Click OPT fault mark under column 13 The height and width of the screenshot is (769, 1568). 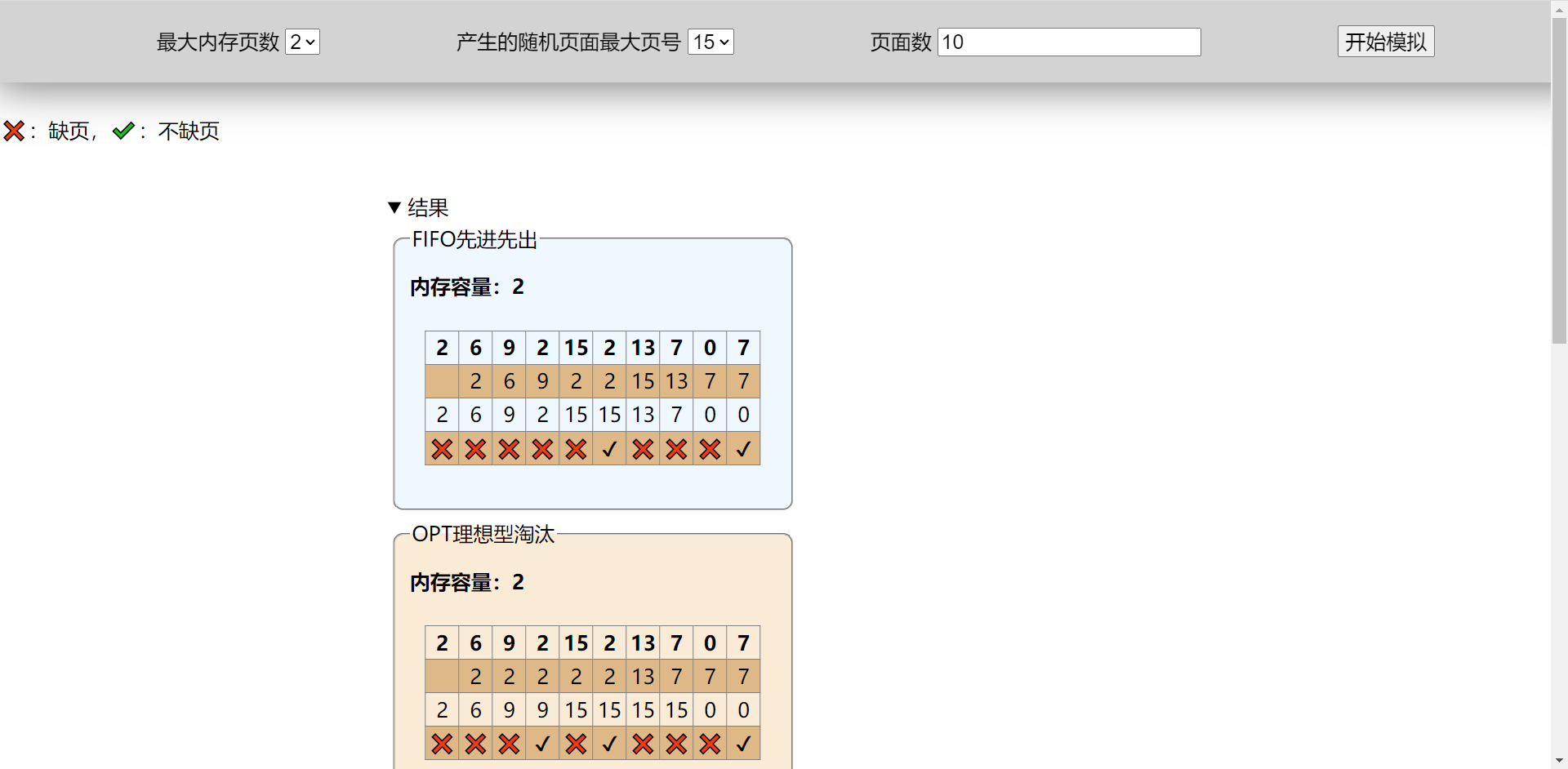[x=643, y=744]
